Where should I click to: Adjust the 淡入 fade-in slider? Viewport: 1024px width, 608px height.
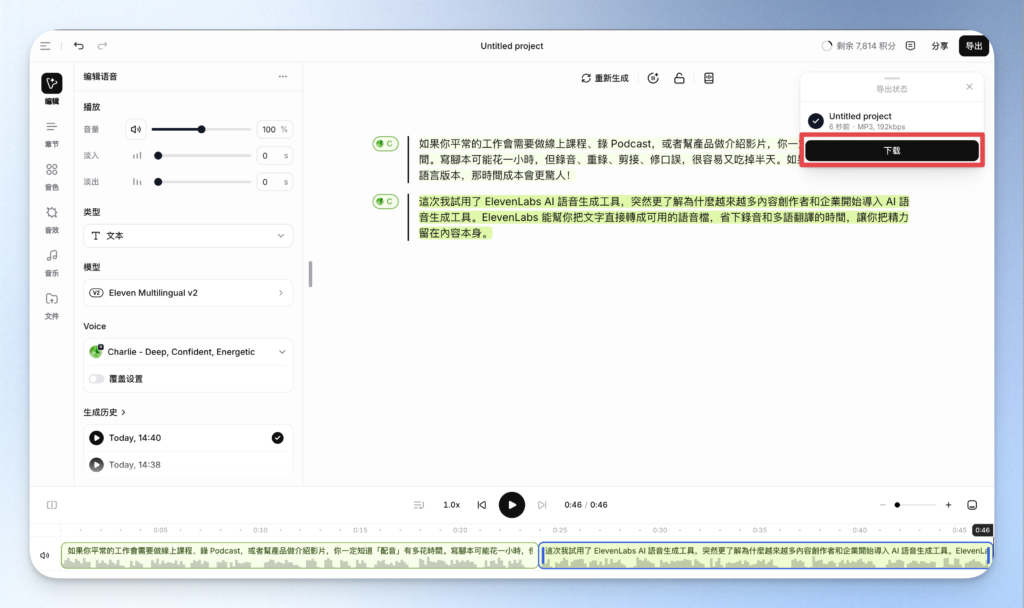(201, 155)
